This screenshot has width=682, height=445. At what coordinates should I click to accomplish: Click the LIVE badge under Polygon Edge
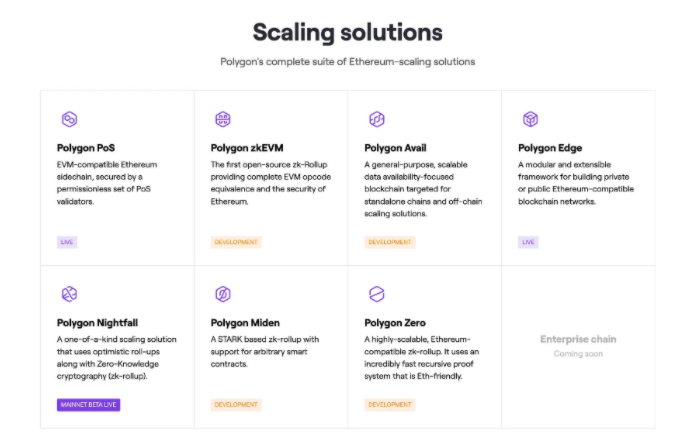point(528,242)
